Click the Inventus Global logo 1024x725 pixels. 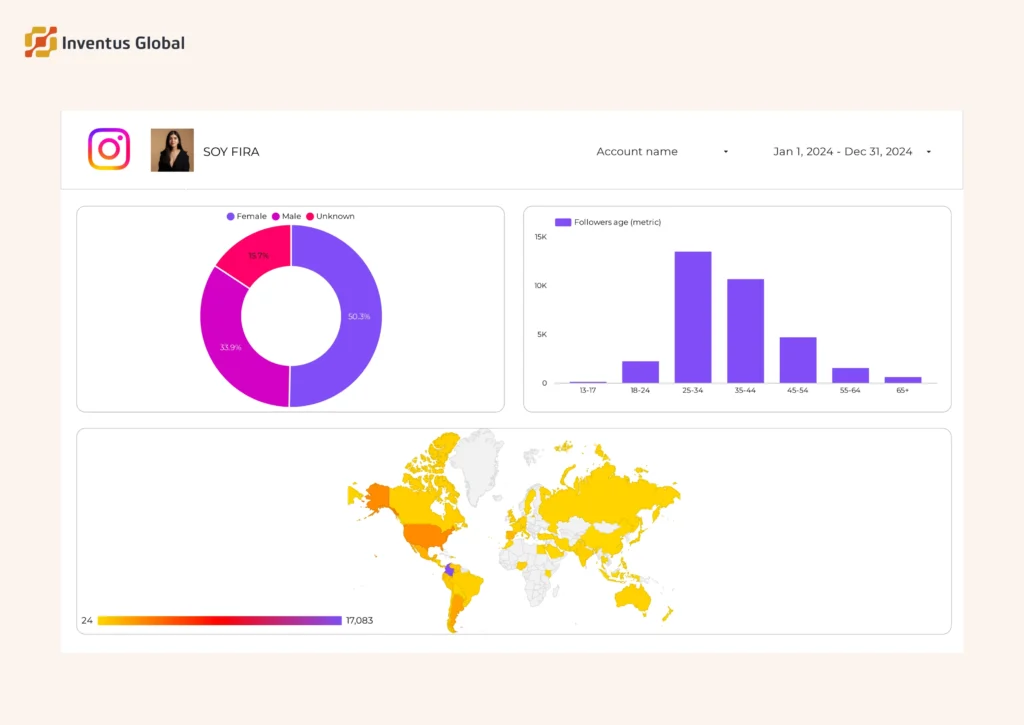click(x=104, y=42)
